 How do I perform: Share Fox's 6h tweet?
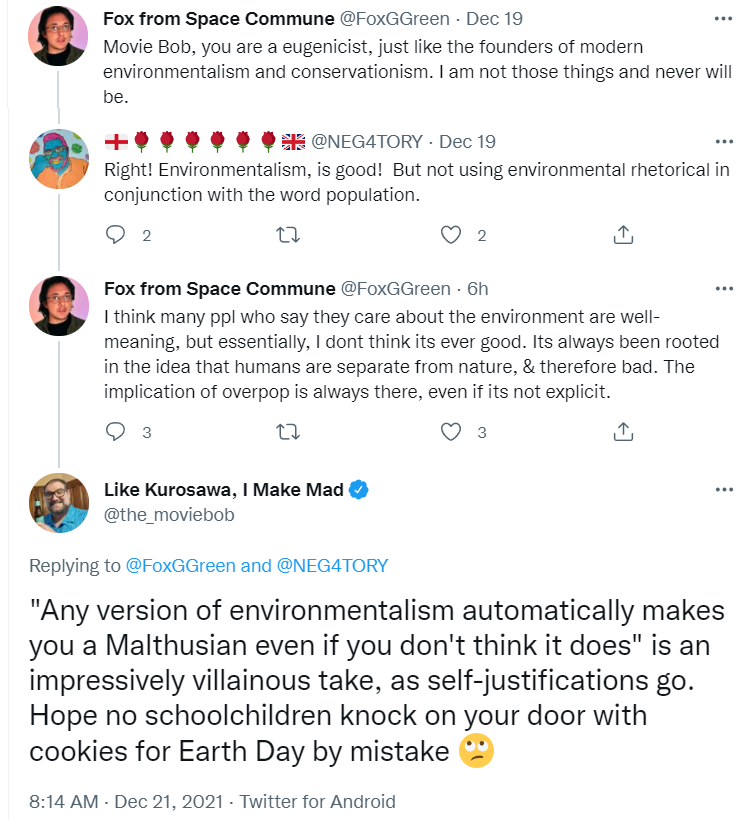click(x=623, y=432)
